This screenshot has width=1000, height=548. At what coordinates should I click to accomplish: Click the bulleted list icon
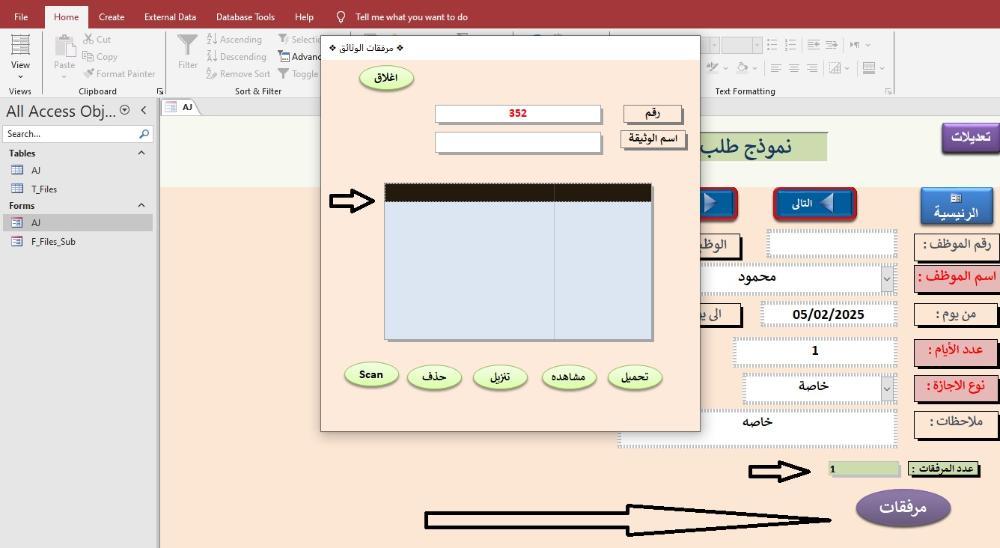click(x=771, y=45)
